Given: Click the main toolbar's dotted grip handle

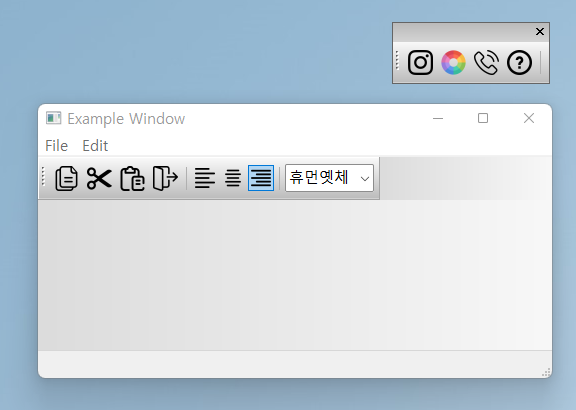Looking at the screenshot, I should pyautogui.click(x=43, y=176).
